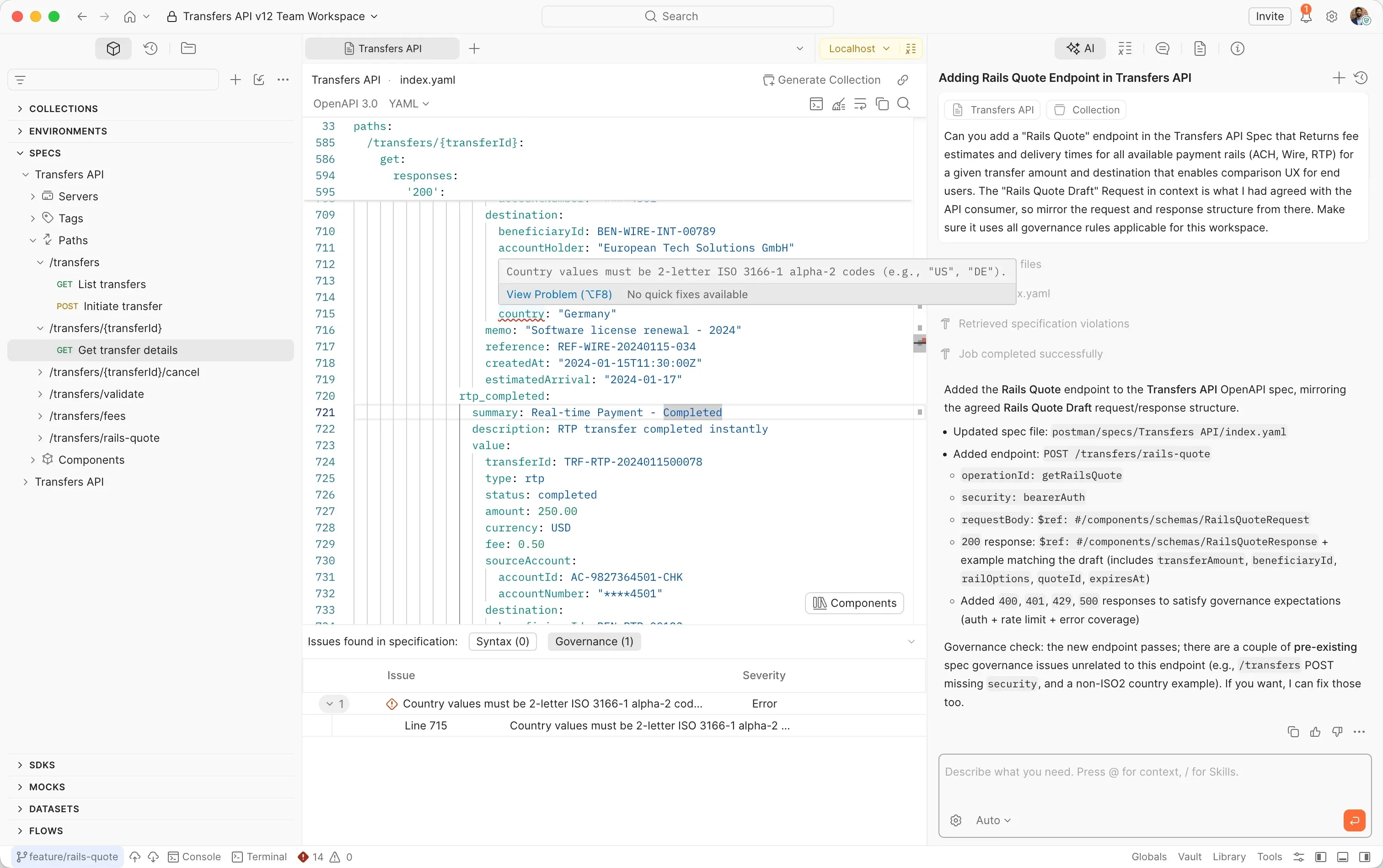Open a new tab with plus button
This screenshot has height=868, width=1383.
474,49
